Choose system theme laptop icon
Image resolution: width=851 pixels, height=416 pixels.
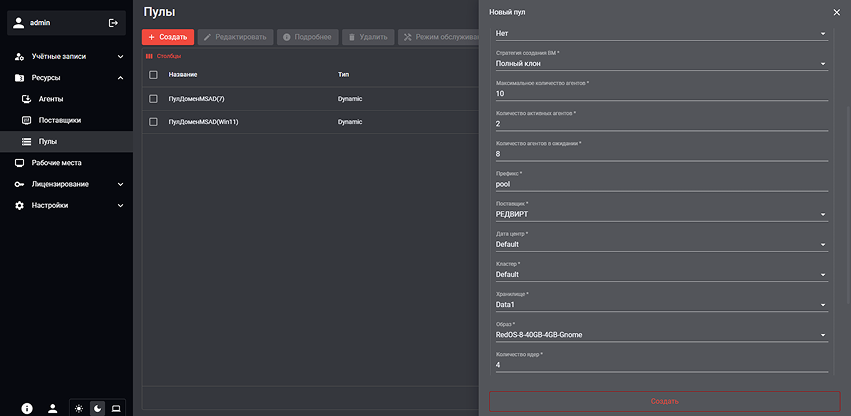coord(115,408)
